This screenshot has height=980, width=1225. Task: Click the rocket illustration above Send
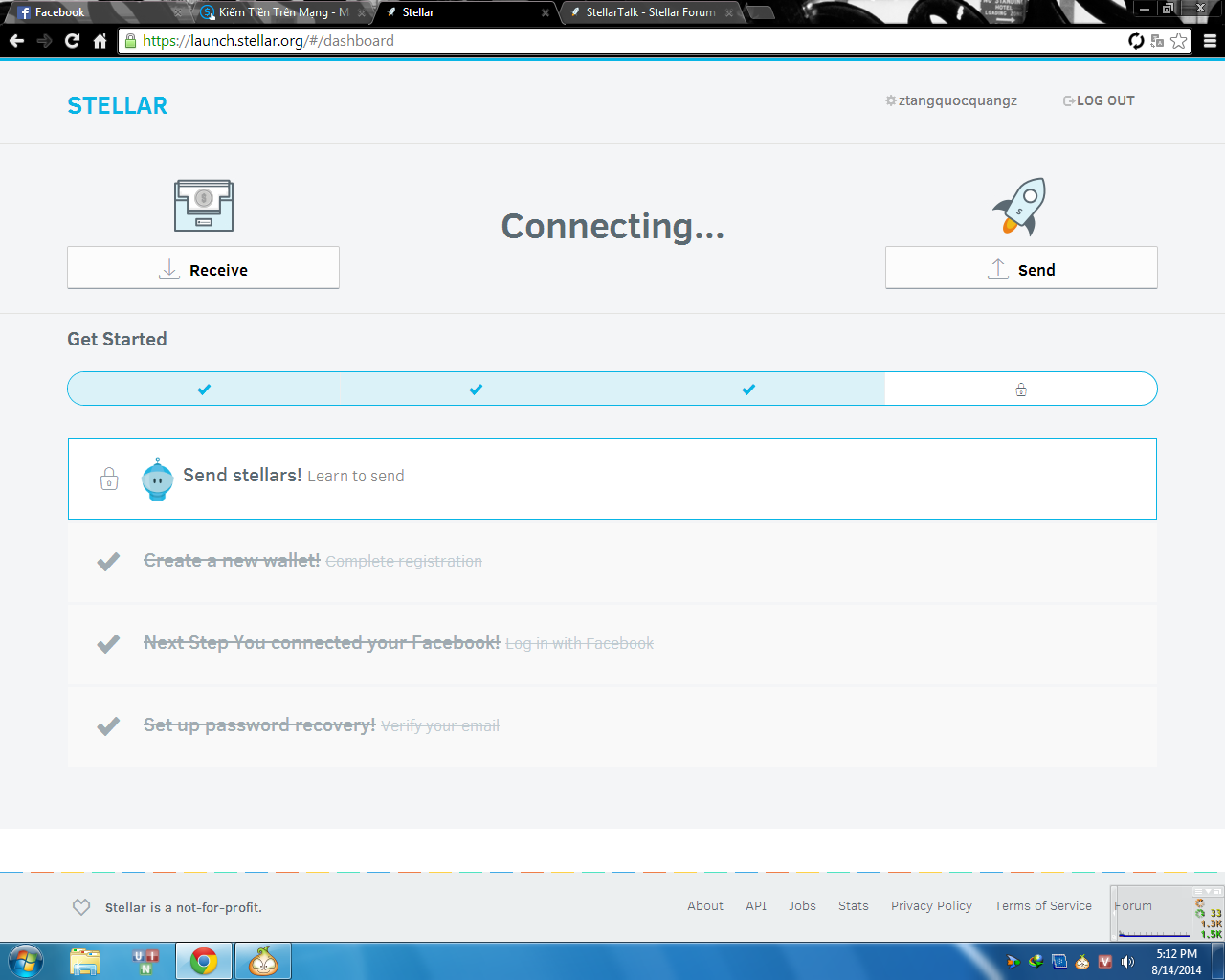pyautogui.click(x=1020, y=206)
